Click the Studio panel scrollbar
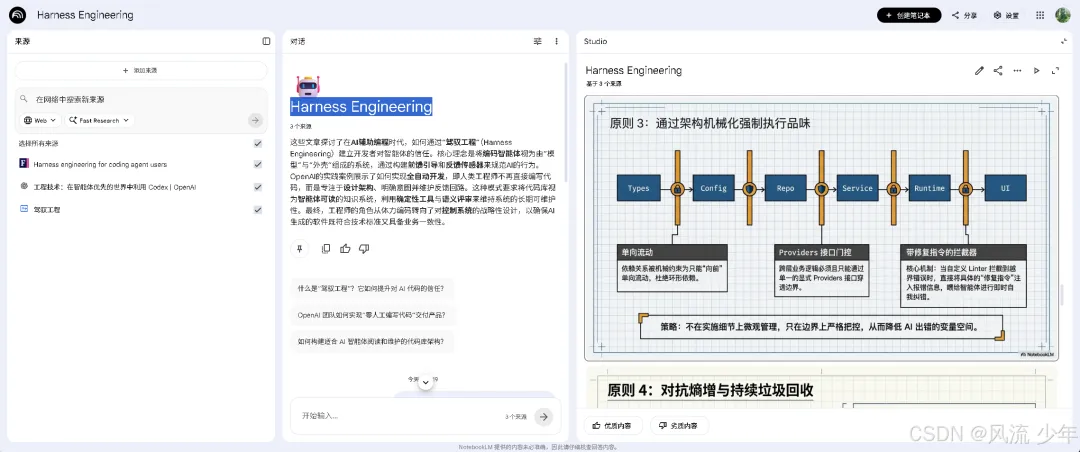Image resolution: width=1080 pixels, height=452 pixels. click(x=1063, y=294)
